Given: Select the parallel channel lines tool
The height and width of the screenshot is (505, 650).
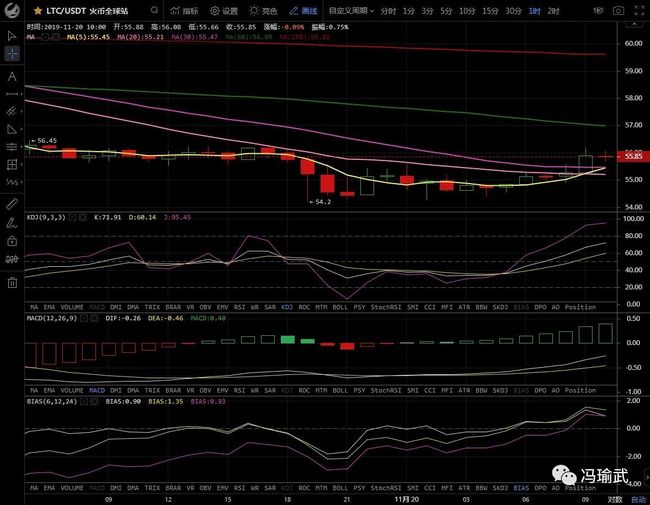Looking at the screenshot, I should tap(11, 111).
